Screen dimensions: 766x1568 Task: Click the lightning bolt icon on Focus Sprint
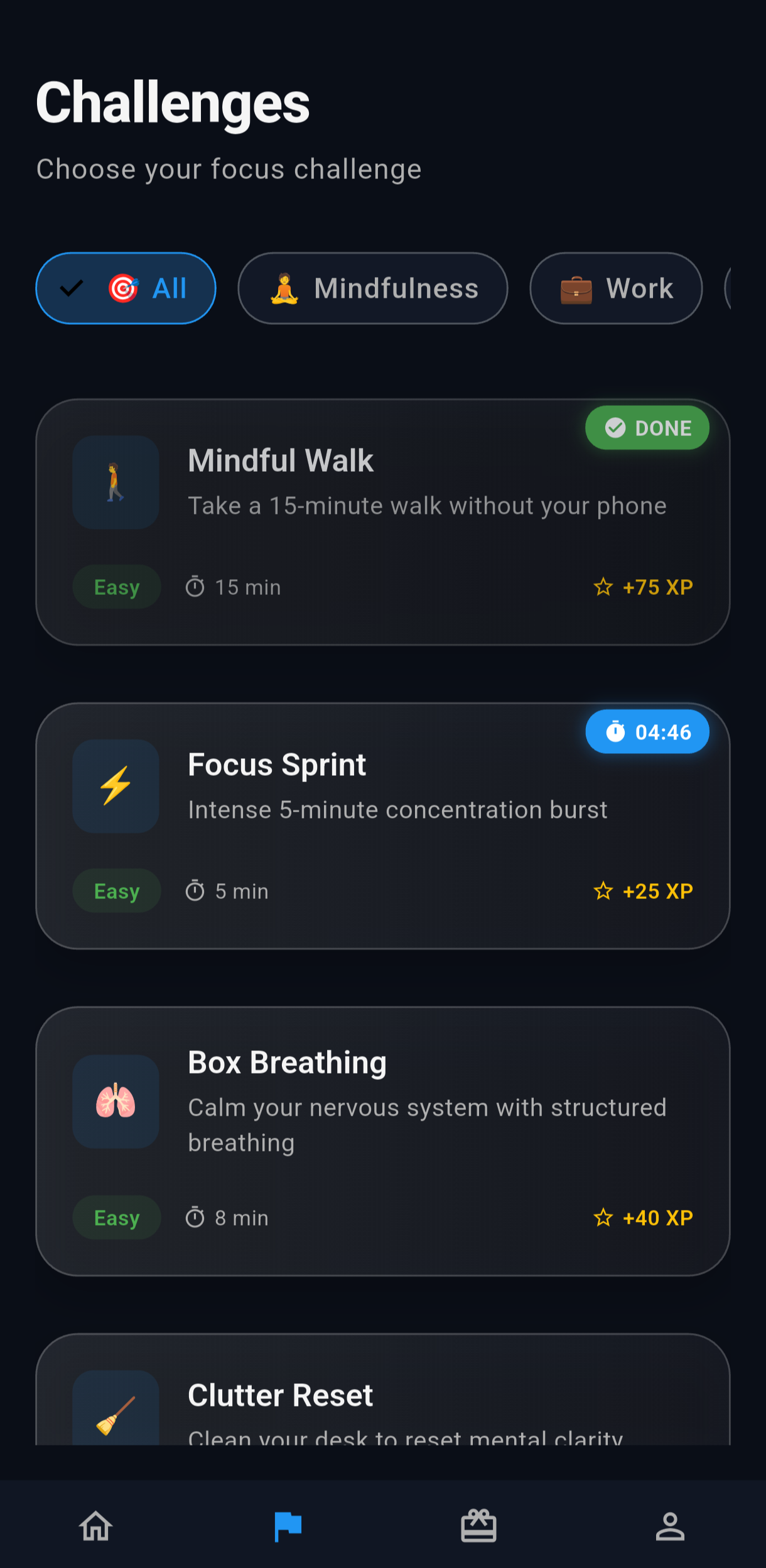click(116, 786)
